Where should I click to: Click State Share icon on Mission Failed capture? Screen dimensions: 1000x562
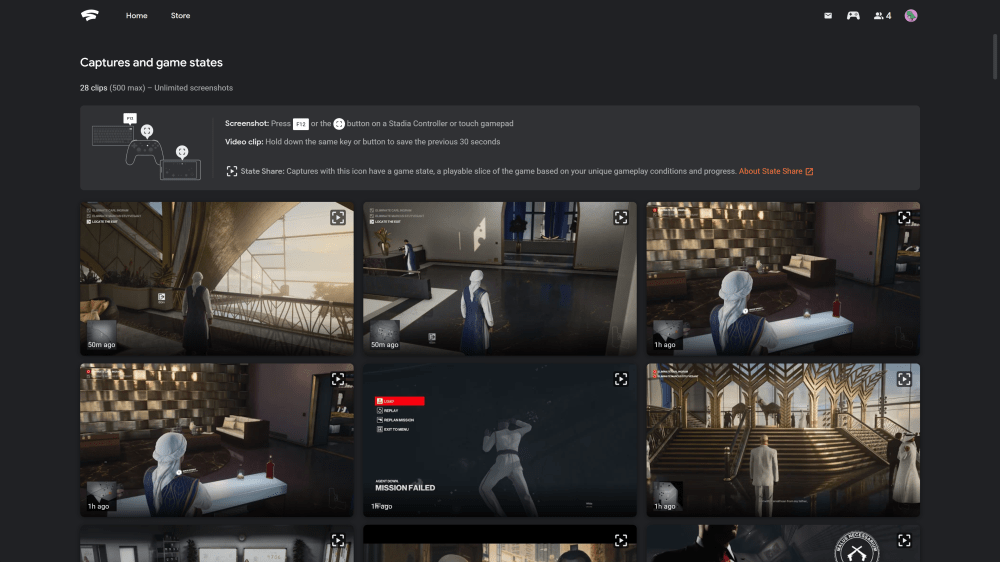pos(621,379)
